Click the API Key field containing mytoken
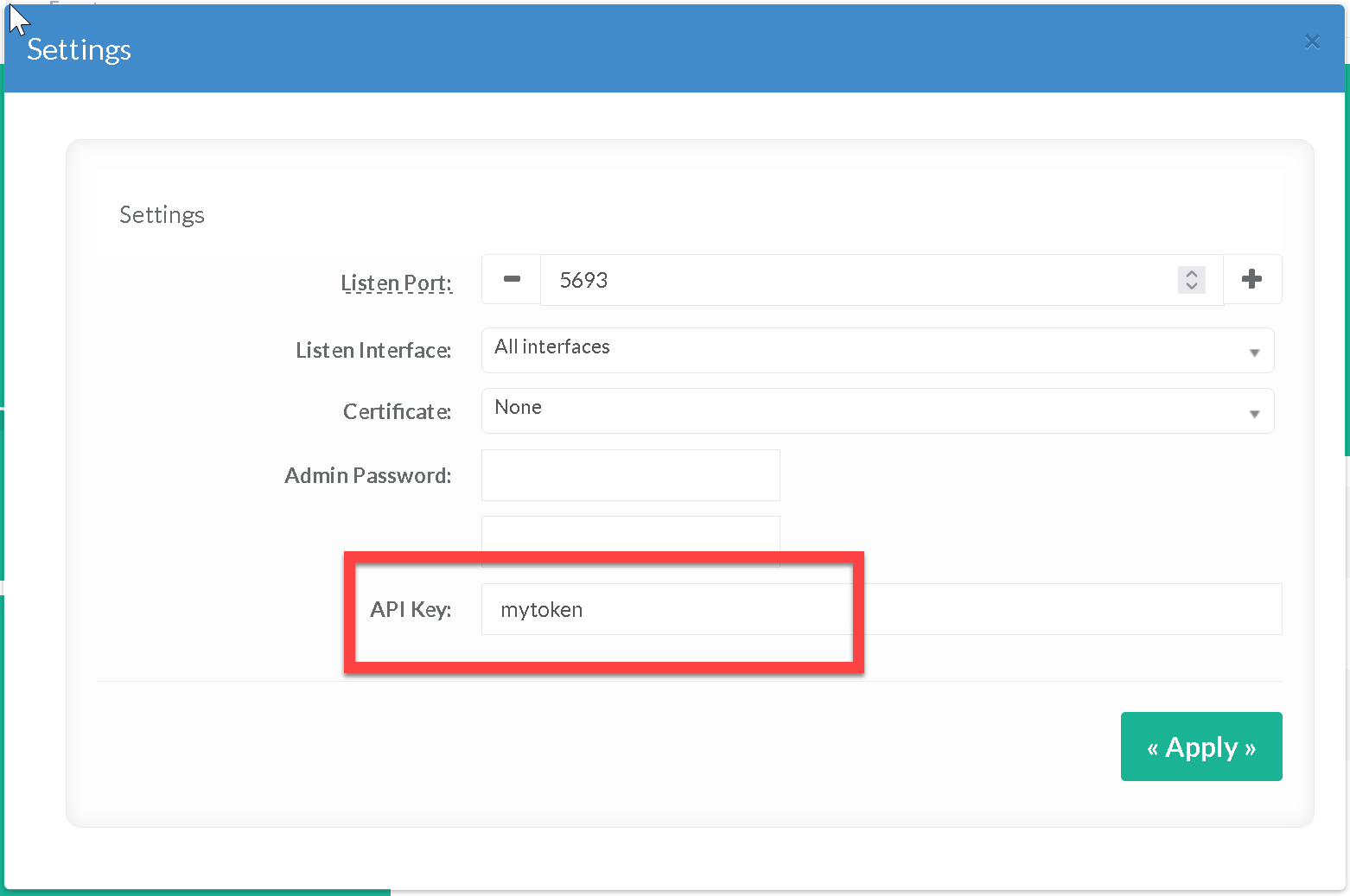Image resolution: width=1350 pixels, height=896 pixels. point(882,609)
